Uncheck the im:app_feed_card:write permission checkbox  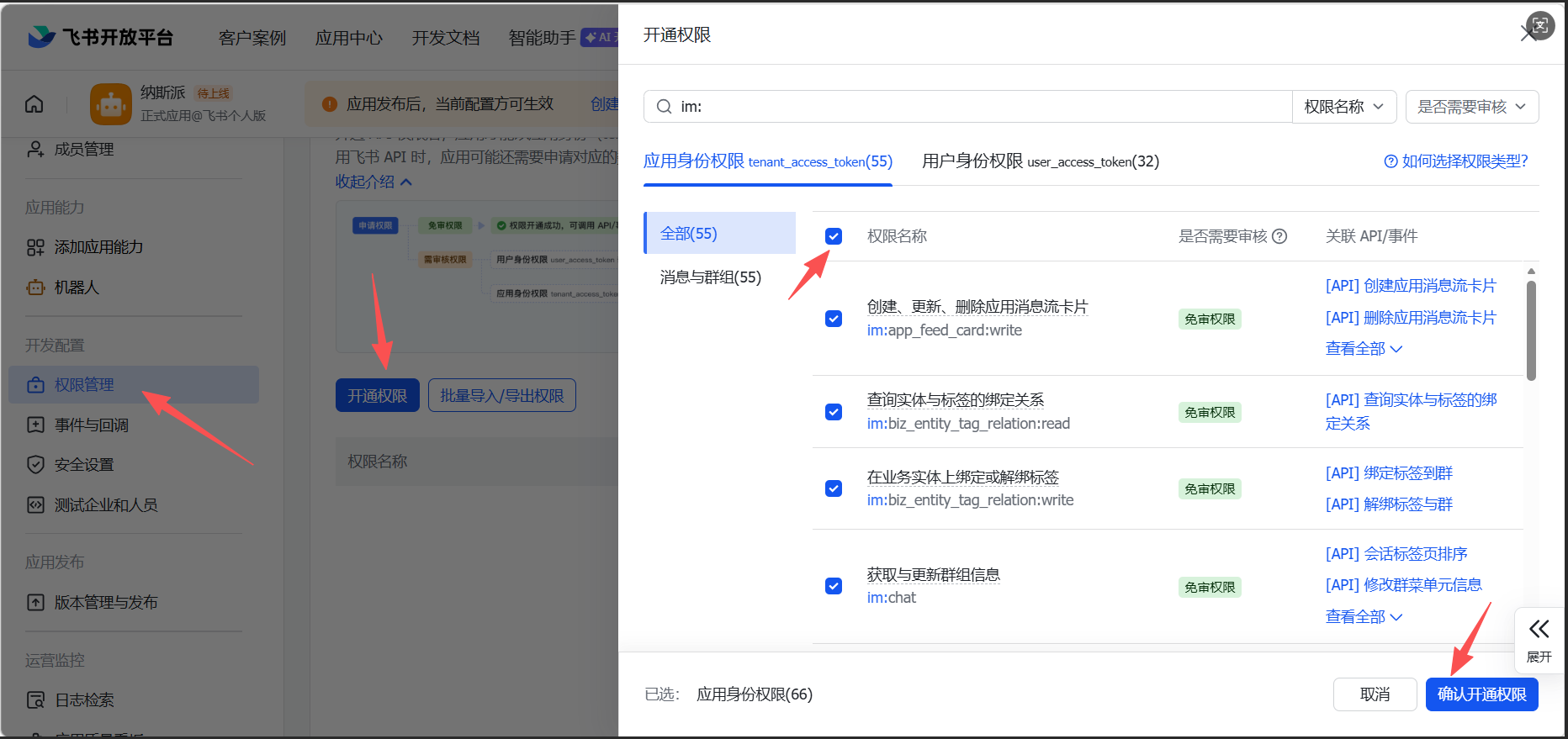pos(834,319)
